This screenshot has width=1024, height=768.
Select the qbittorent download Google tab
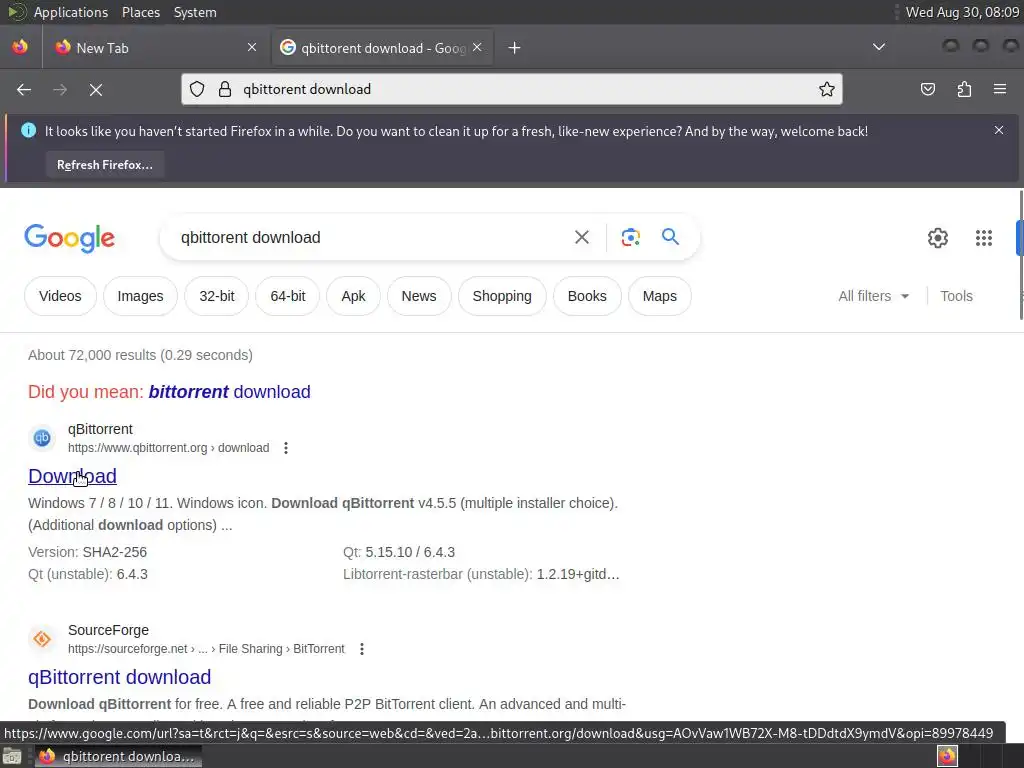coord(382,48)
